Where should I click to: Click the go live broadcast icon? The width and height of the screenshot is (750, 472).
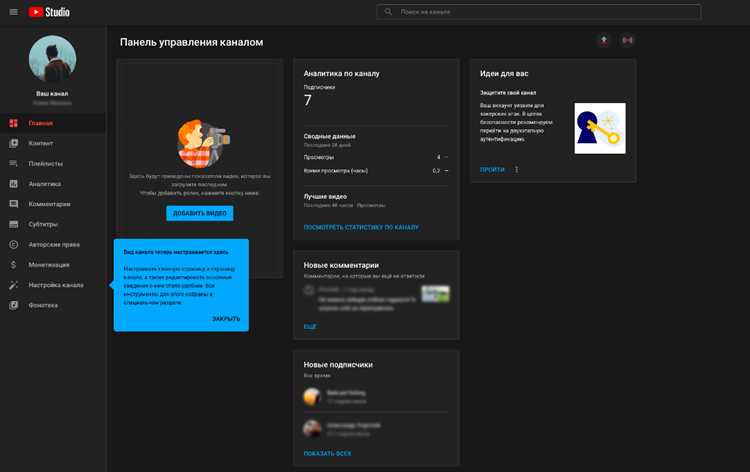pyautogui.click(x=628, y=41)
